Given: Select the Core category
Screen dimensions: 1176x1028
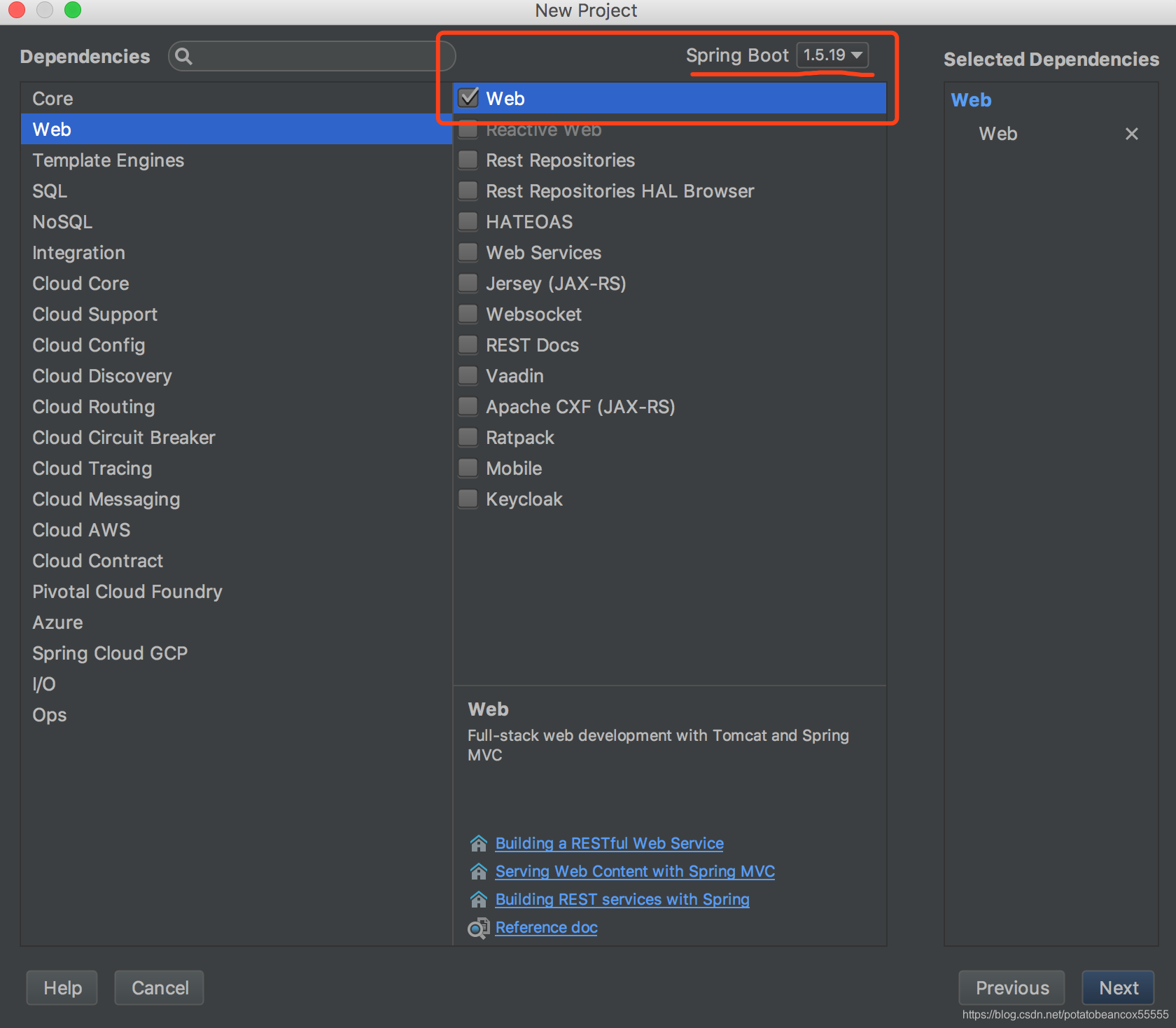Looking at the screenshot, I should [x=237, y=99].
